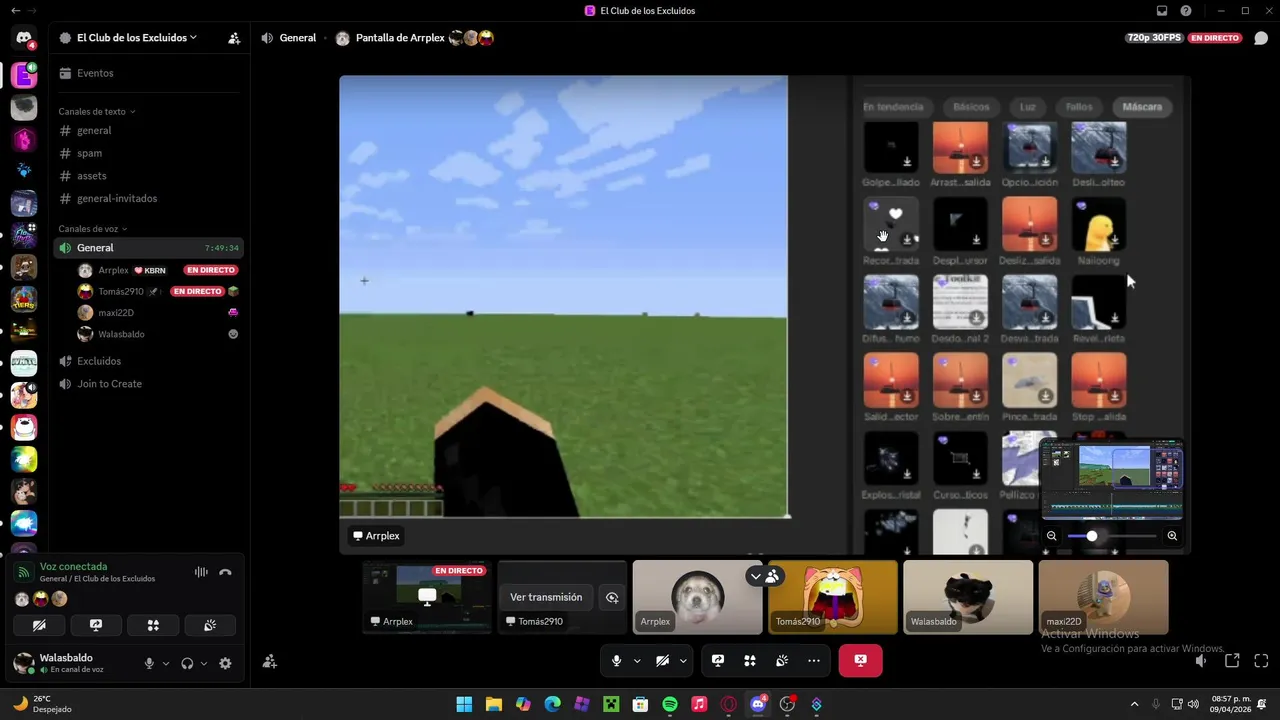This screenshot has height=720, width=1280.
Task: Open the help icon in title bar
Action: pos(1186,11)
